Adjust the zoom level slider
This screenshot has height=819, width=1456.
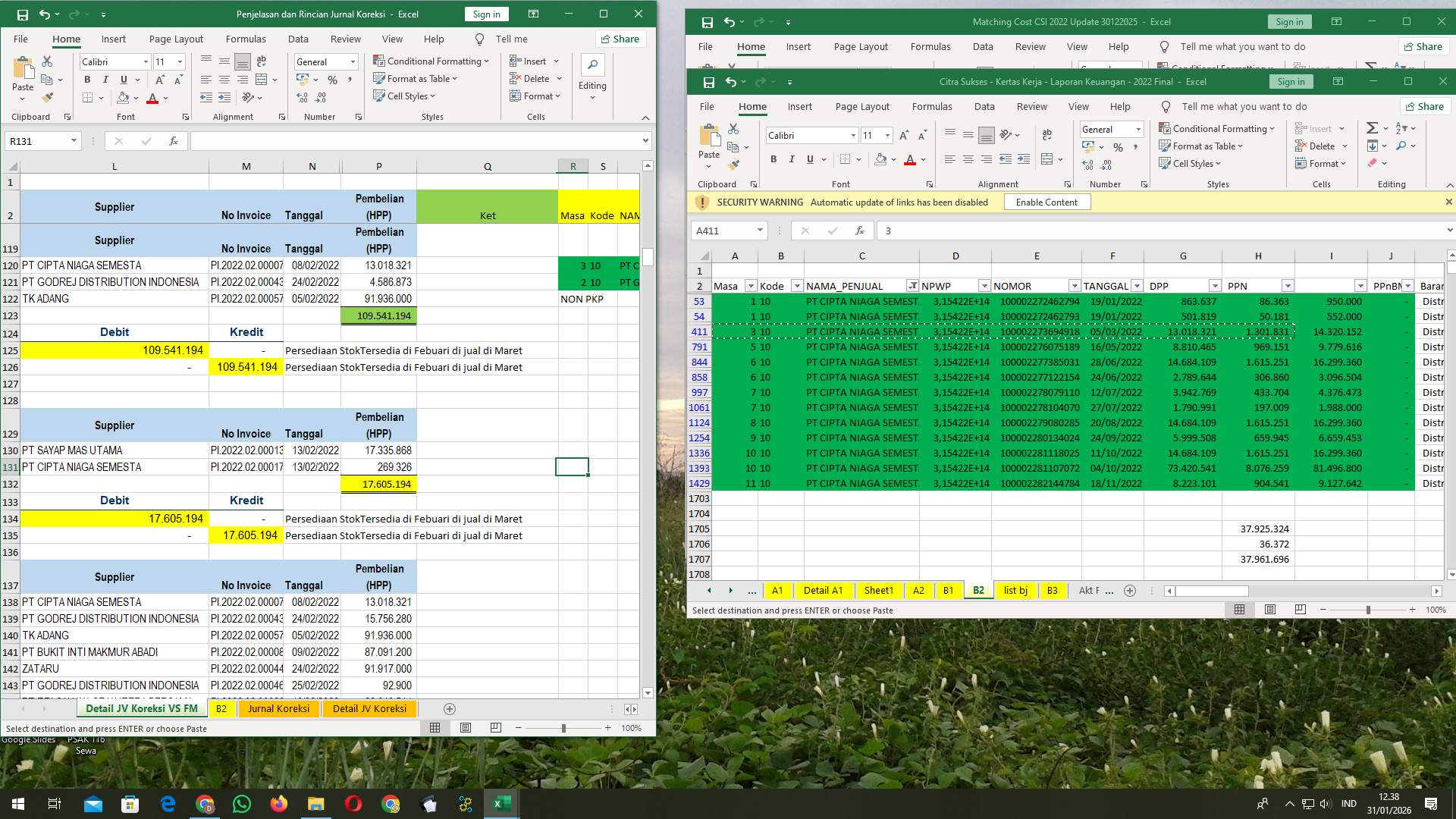tap(1367, 609)
